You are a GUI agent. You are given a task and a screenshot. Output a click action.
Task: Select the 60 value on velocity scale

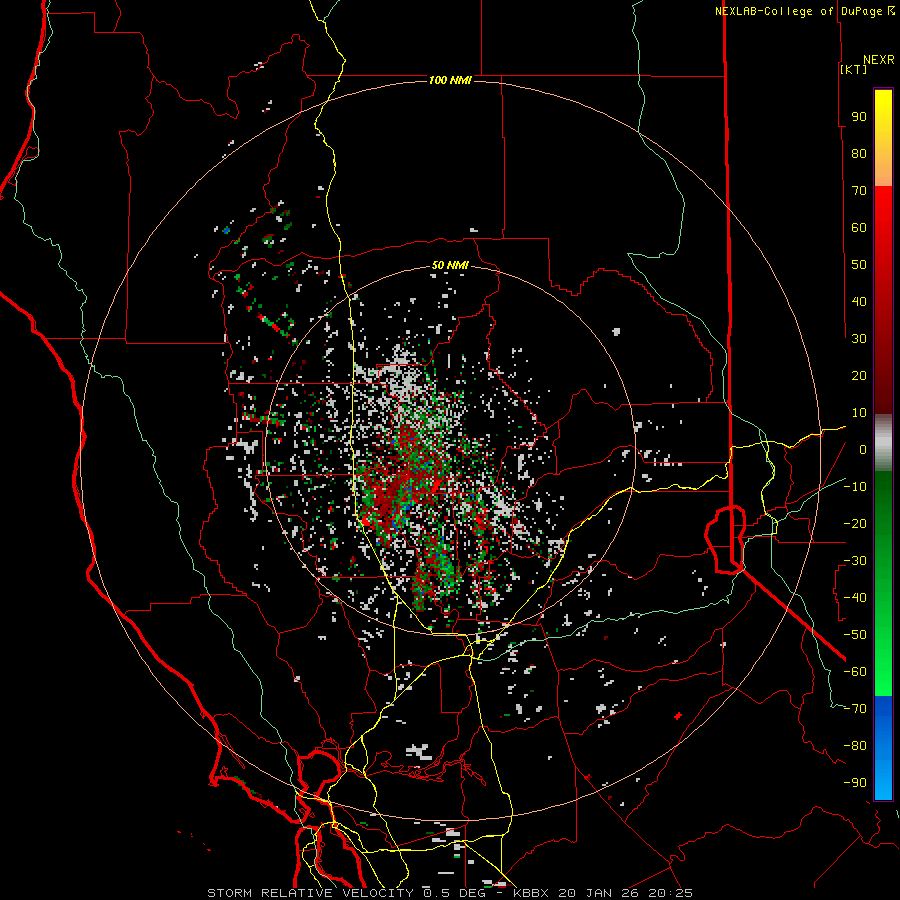[x=859, y=228]
